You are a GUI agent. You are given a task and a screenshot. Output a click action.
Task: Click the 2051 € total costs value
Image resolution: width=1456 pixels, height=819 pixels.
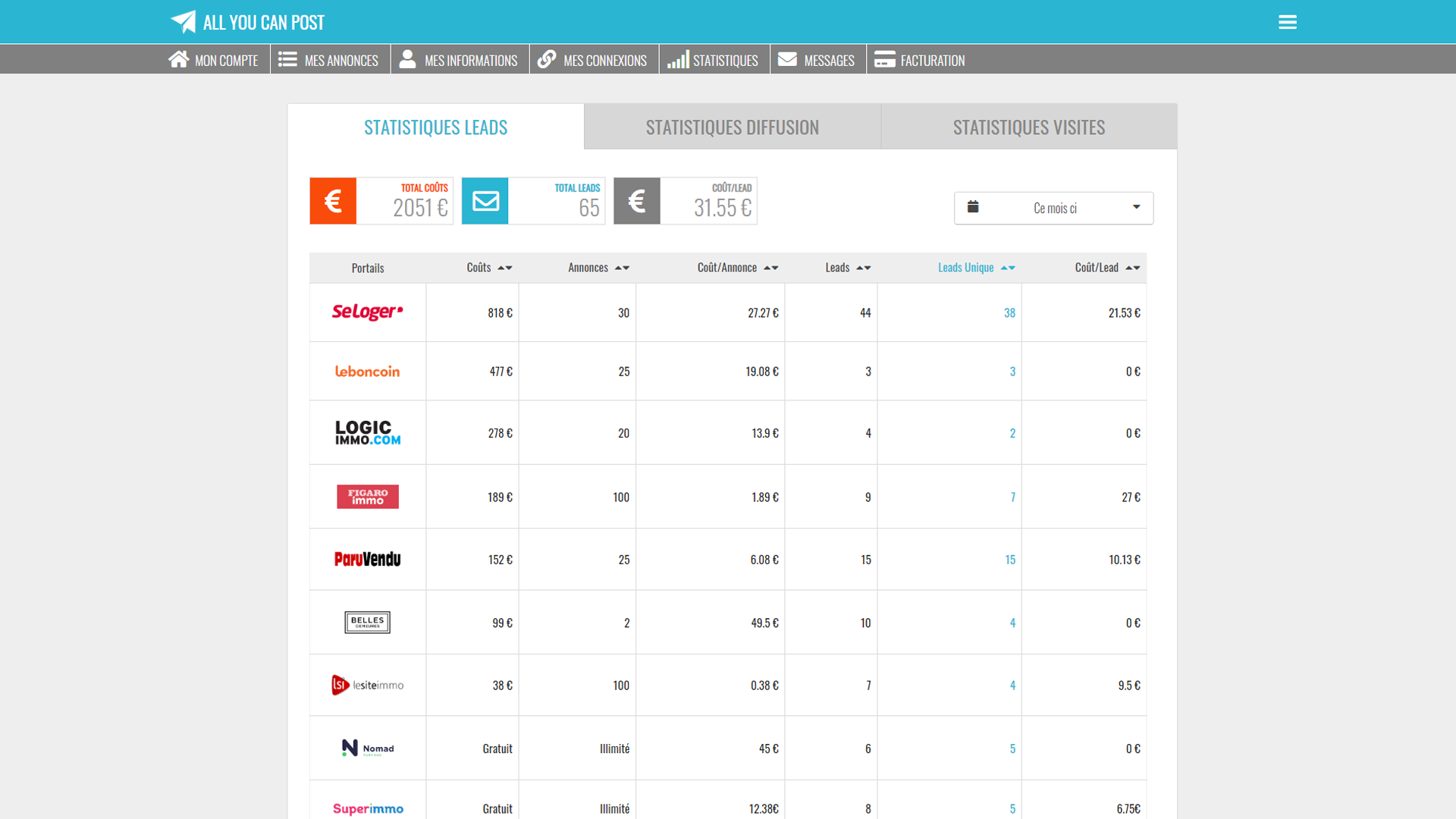(x=420, y=208)
